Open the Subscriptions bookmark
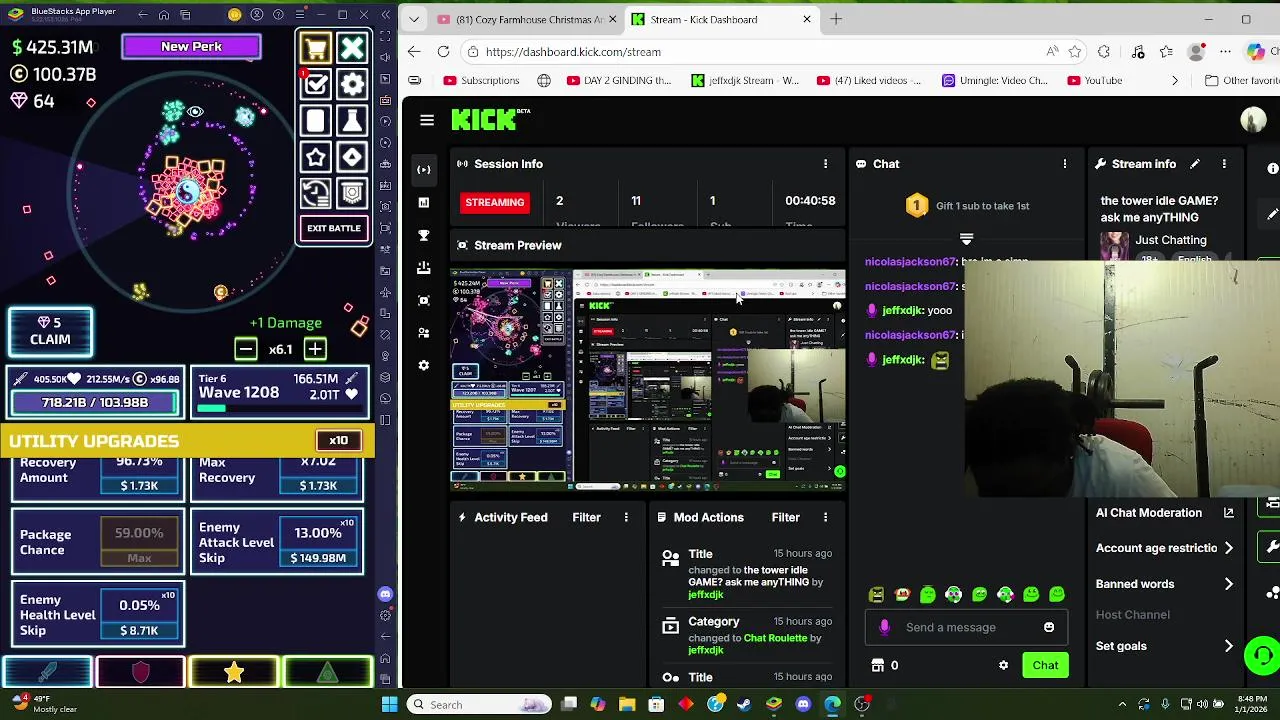The image size is (1280, 720). 481,80
